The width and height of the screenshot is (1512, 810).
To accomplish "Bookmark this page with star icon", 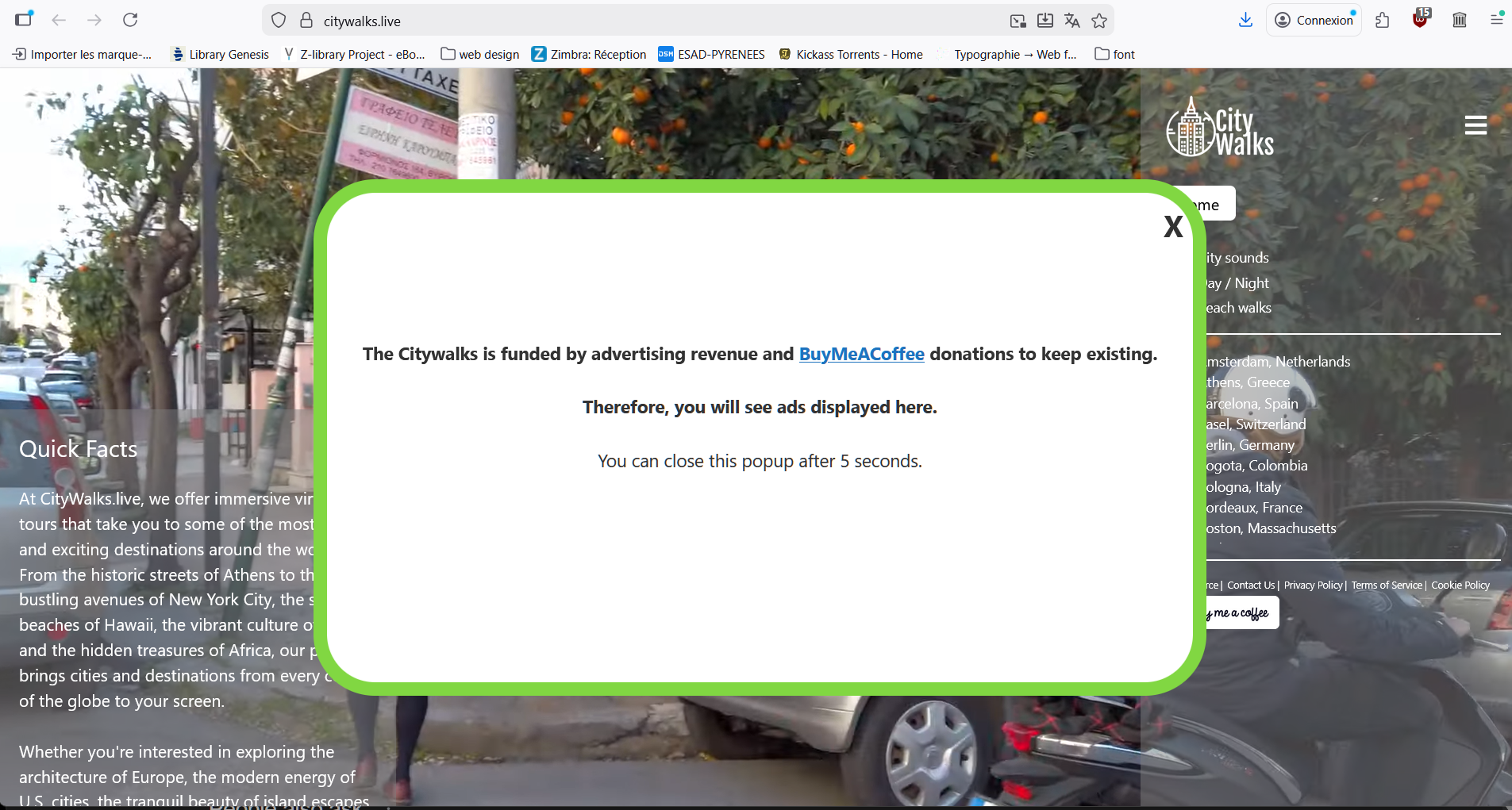I will [x=1099, y=21].
